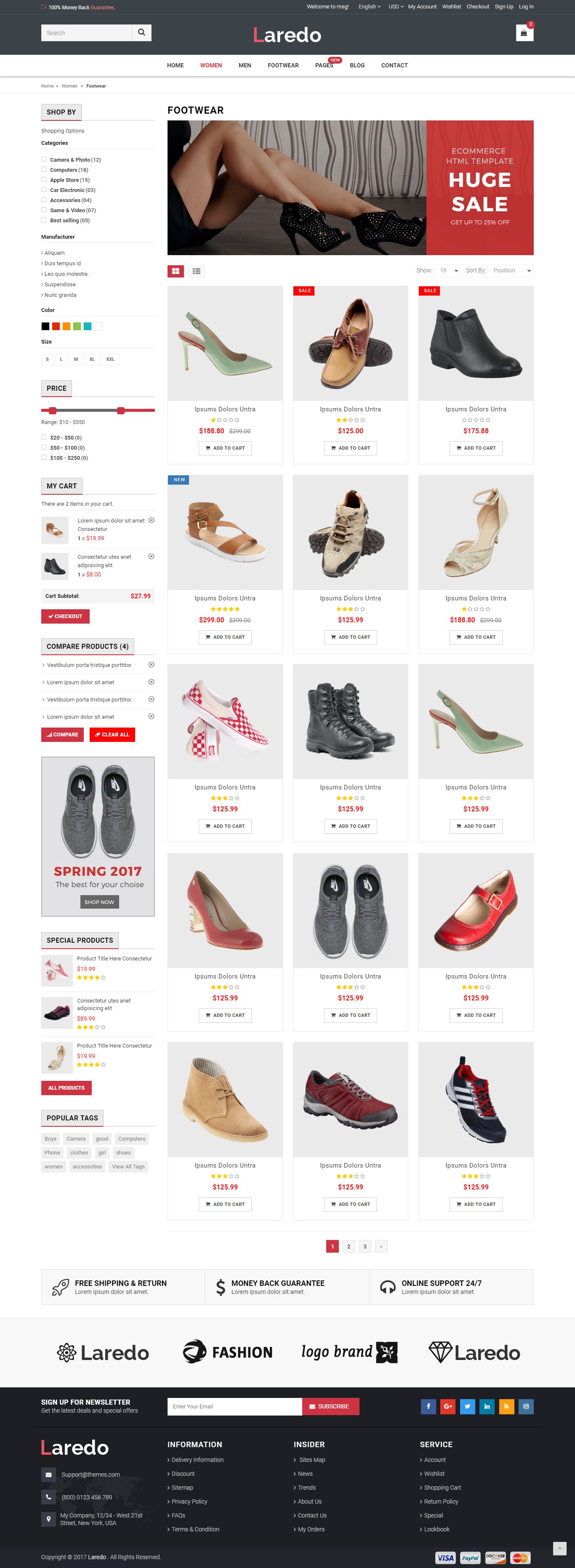Open the RSS feed icon
The image size is (575, 1568).
pyautogui.click(x=506, y=1406)
